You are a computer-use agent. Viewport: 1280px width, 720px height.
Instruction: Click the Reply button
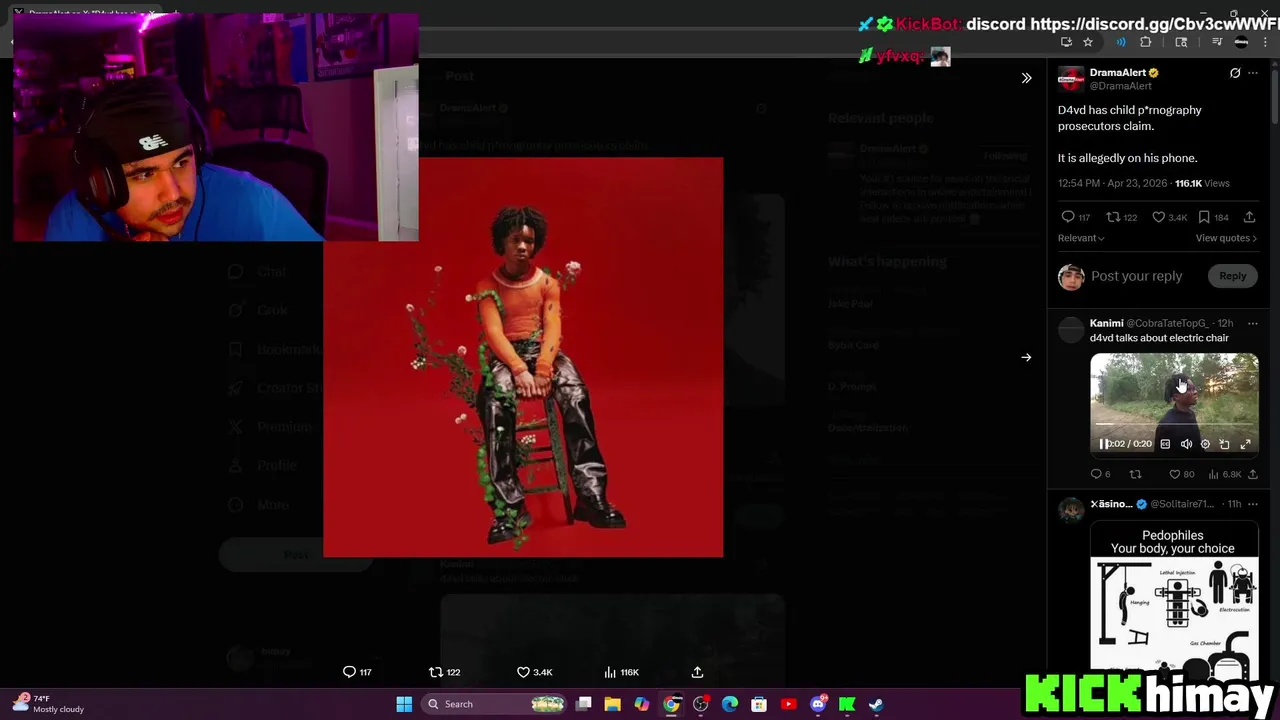(1233, 276)
